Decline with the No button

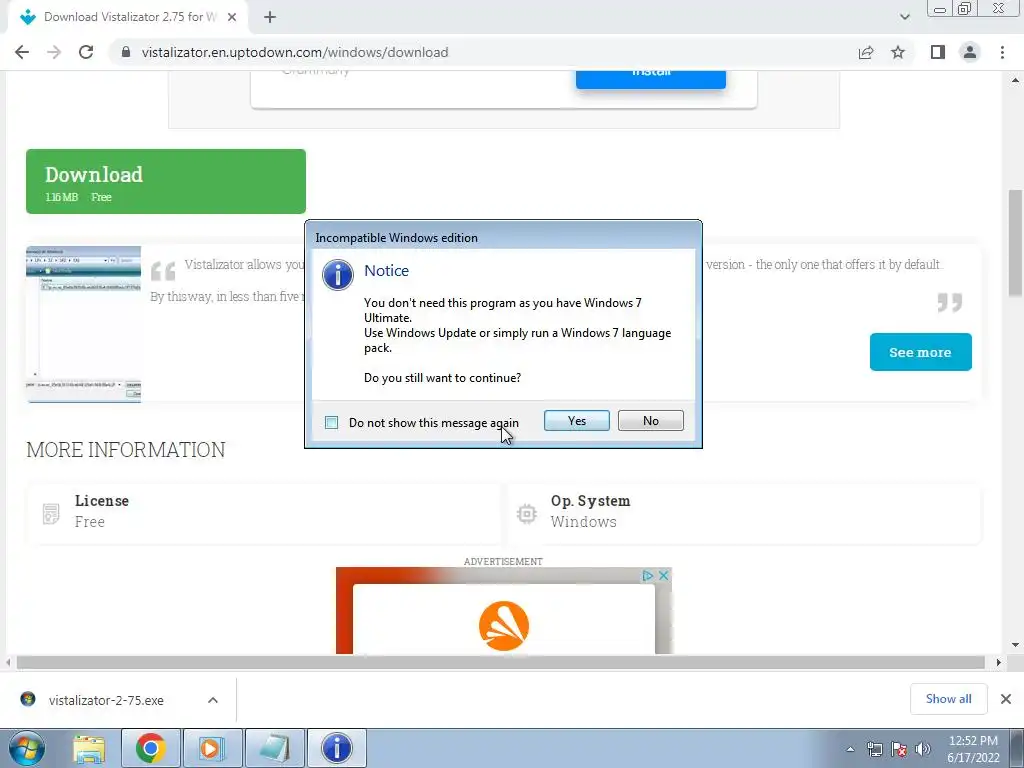650,421
